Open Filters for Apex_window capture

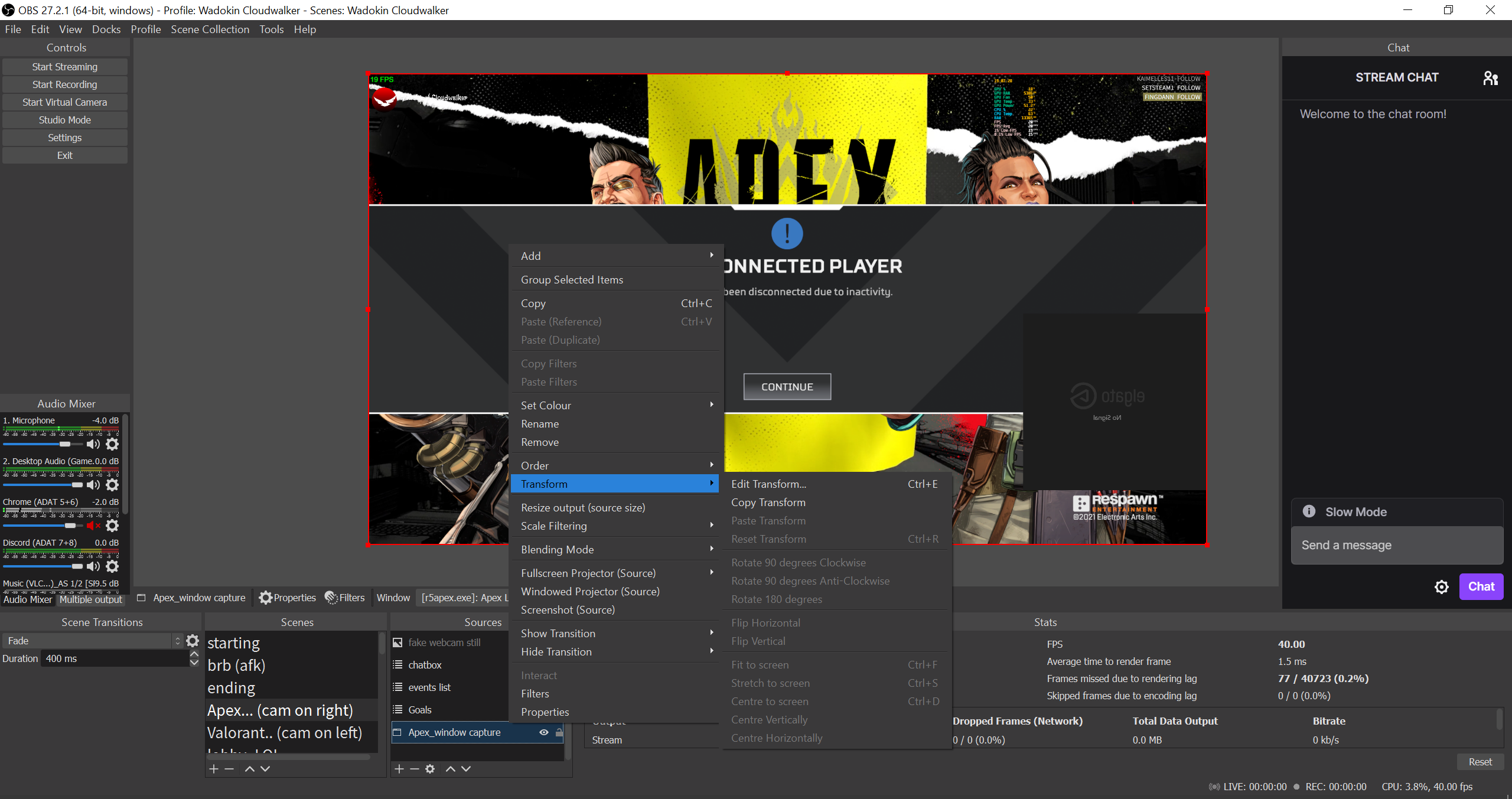(x=345, y=597)
